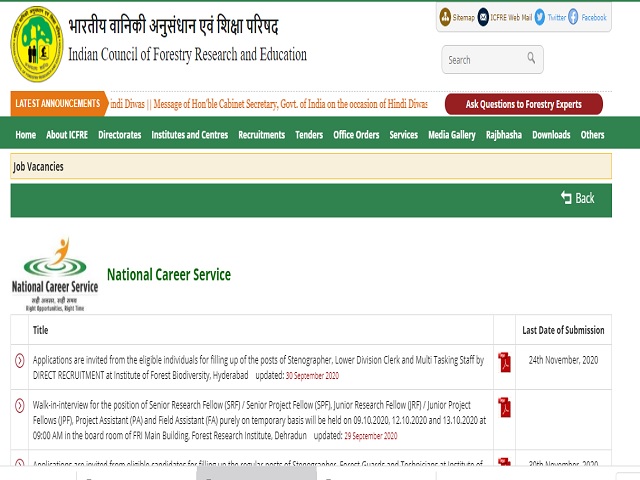Open ICFRE Web Mail envelope icon
The image size is (640, 480).
[x=484, y=17]
